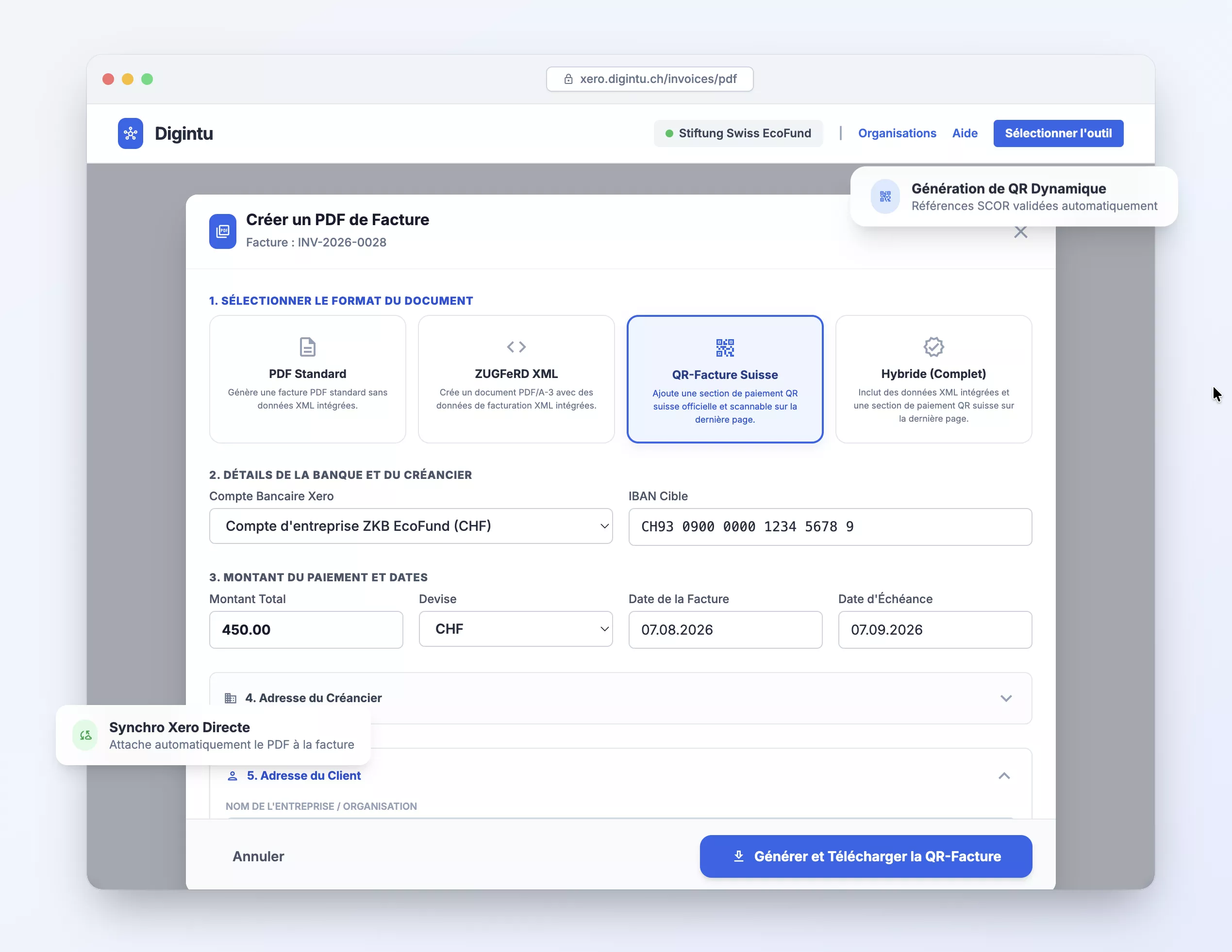This screenshot has width=1232, height=952.
Task: Click the PDF document icon in the dialog header
Action: pyautogui.click(x=223, y=231)
